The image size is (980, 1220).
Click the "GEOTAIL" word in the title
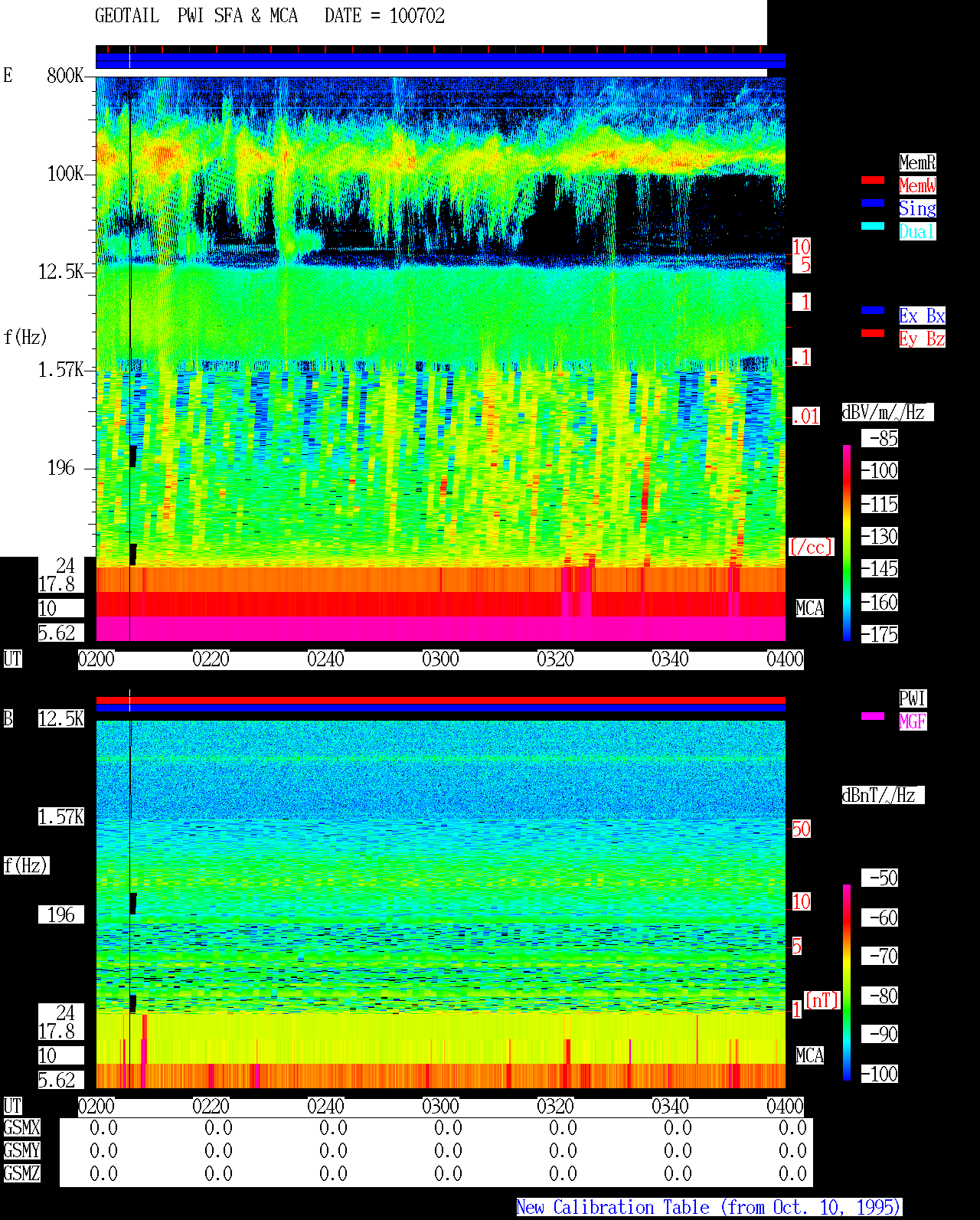click(127, 16)
